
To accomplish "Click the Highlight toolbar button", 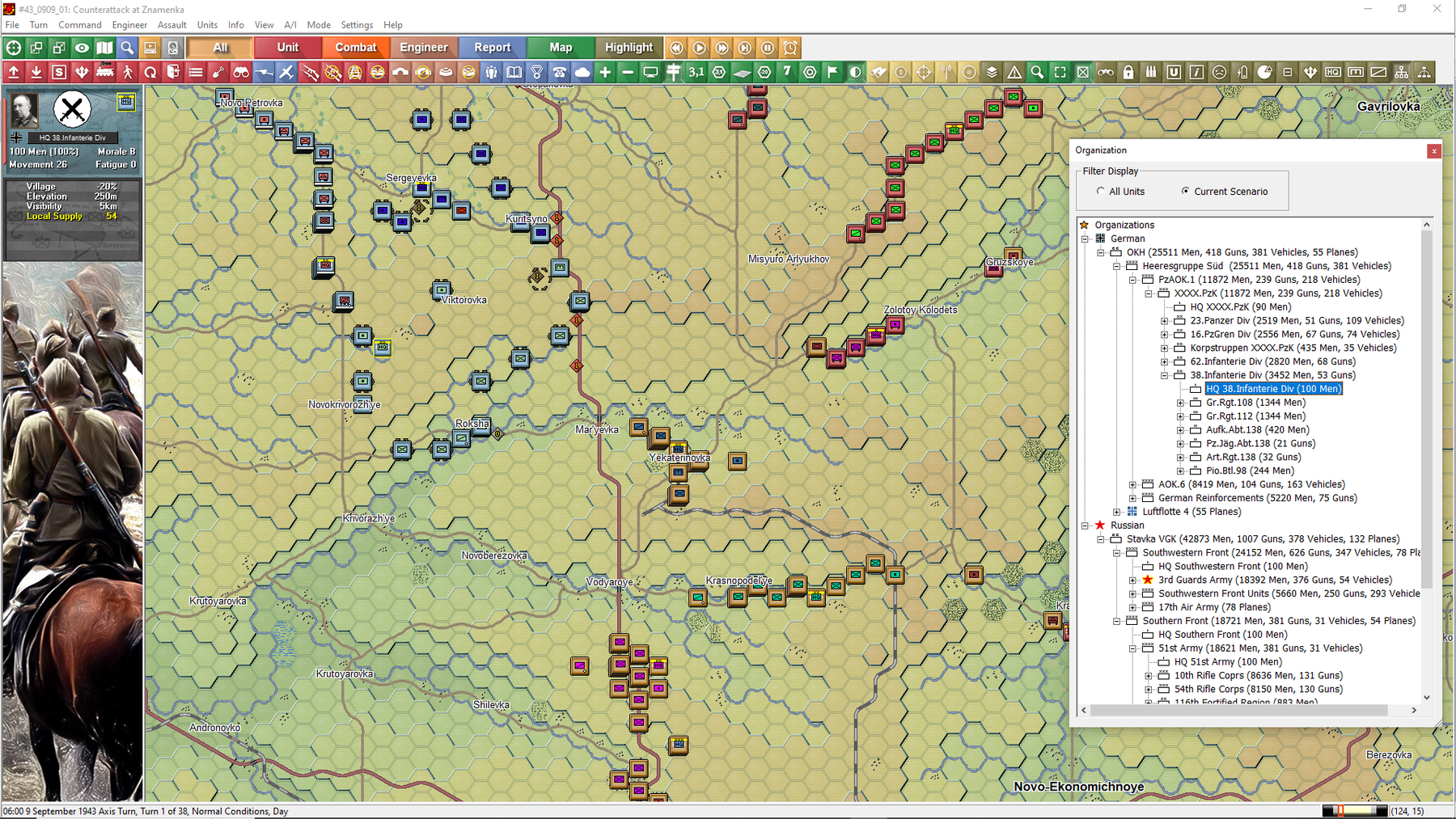I will coord(629,48).
